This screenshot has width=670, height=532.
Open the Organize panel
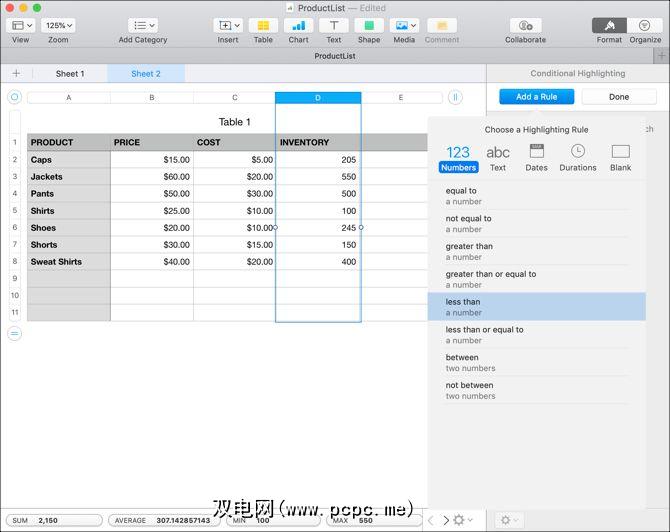[x=644, y=26]
